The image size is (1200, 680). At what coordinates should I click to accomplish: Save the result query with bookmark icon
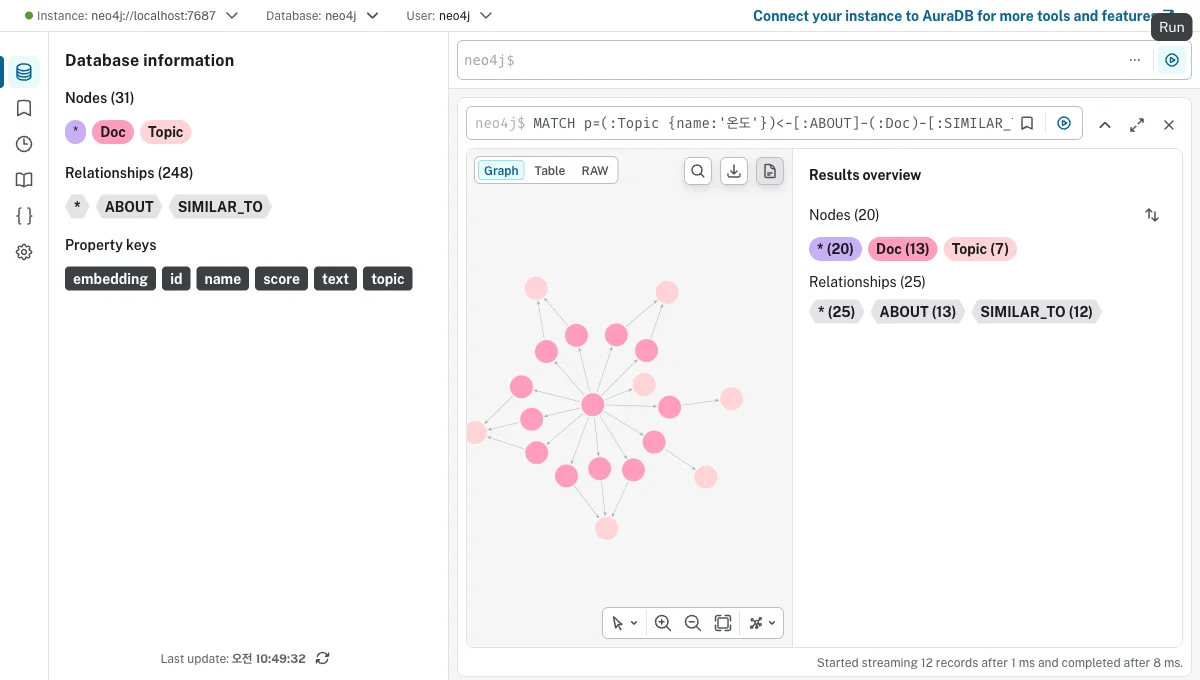pos(1027,123)
